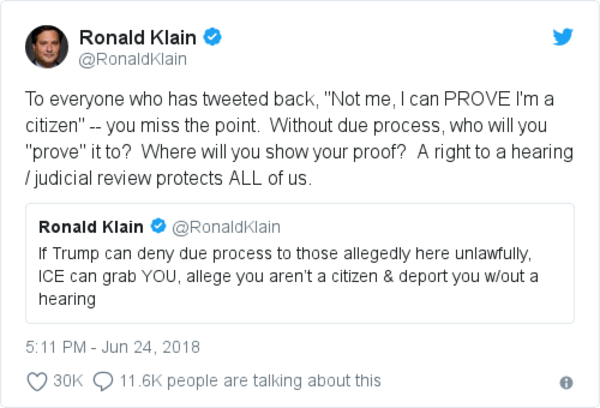This screenshot has height=408, width=600.
Task: Open Ronald Klain's profile photo
Action: (49, 46)
